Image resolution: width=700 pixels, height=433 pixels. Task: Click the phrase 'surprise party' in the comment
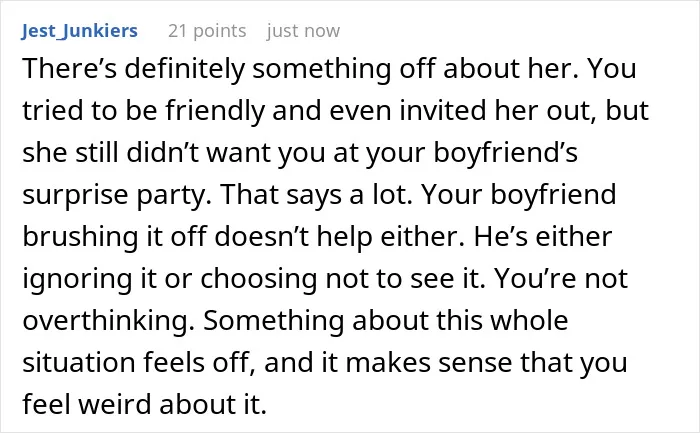117,195
